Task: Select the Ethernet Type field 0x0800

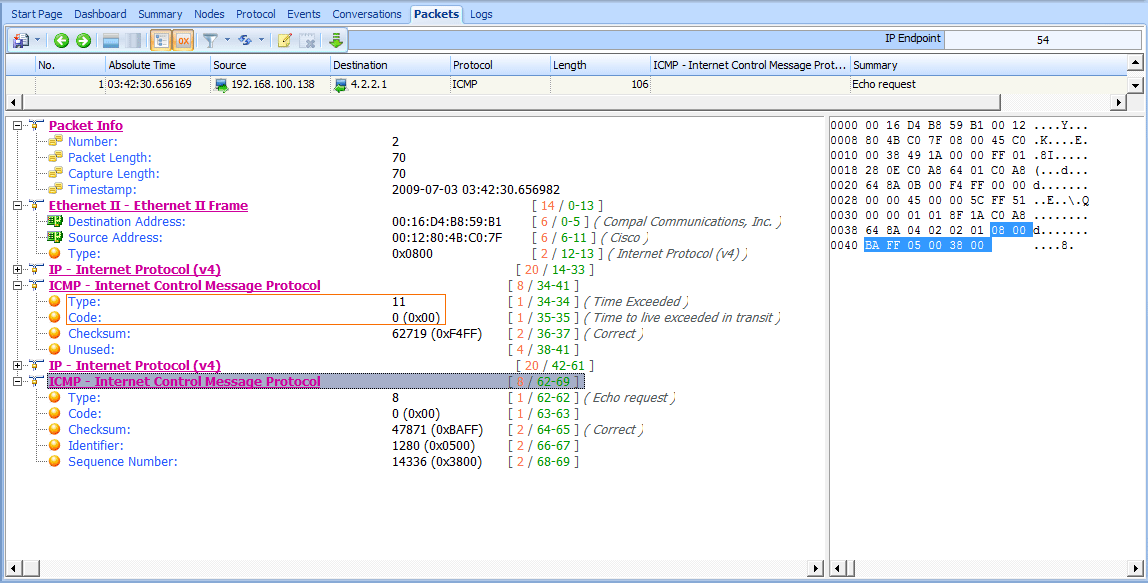Action: (x=398, y=254)
